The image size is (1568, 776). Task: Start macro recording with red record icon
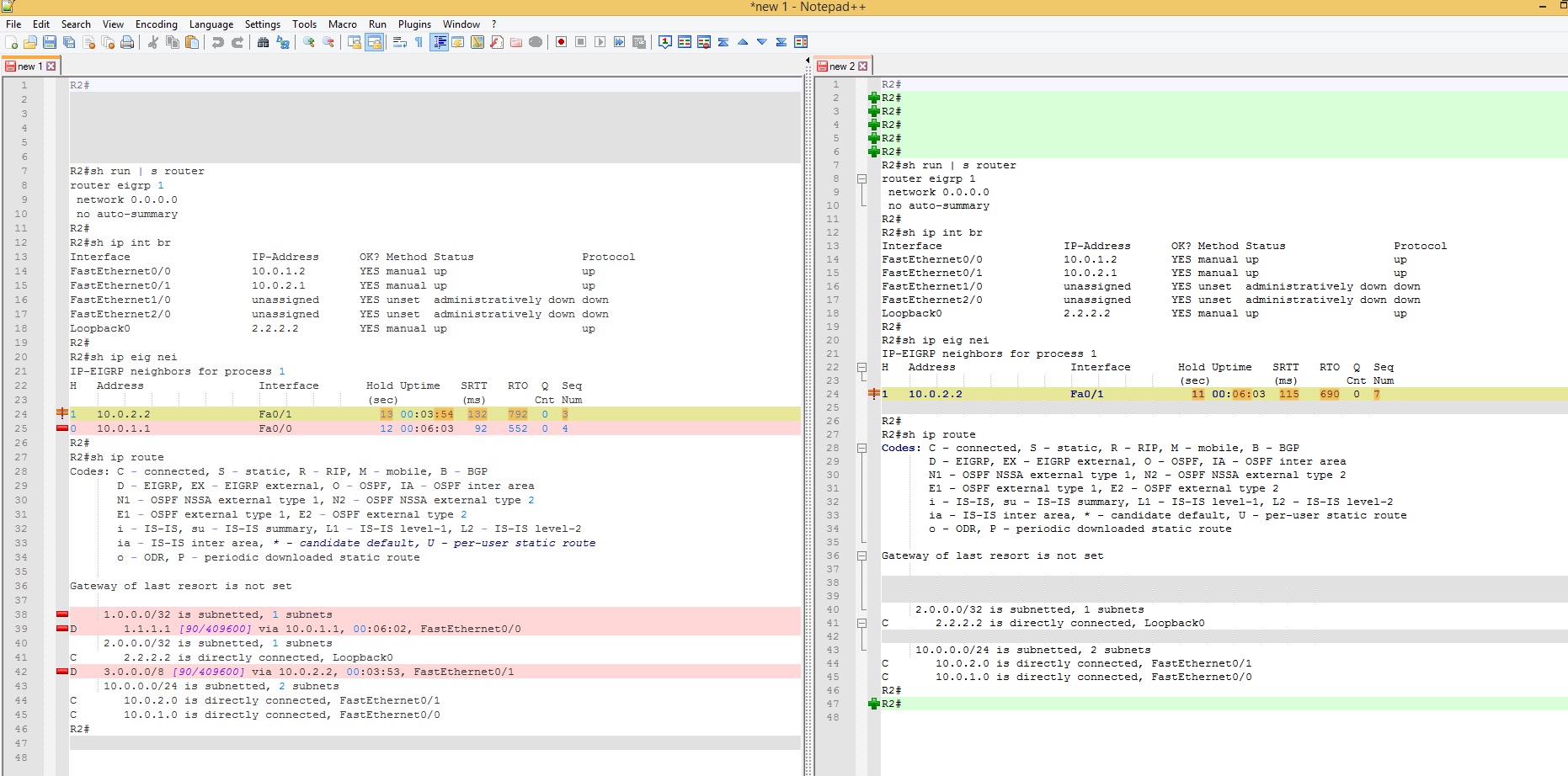(561, 42)
